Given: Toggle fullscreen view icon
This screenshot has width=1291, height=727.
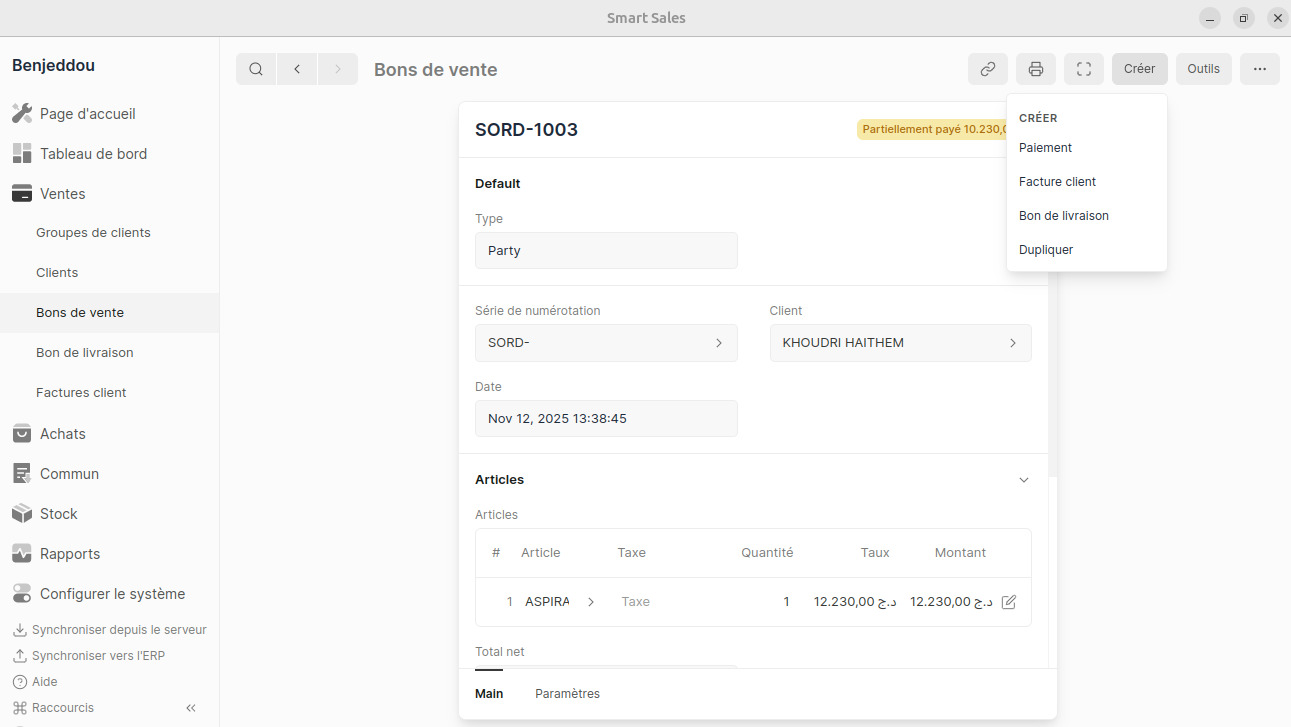Looking at the screenshot, I should (x=1083, y=69).
